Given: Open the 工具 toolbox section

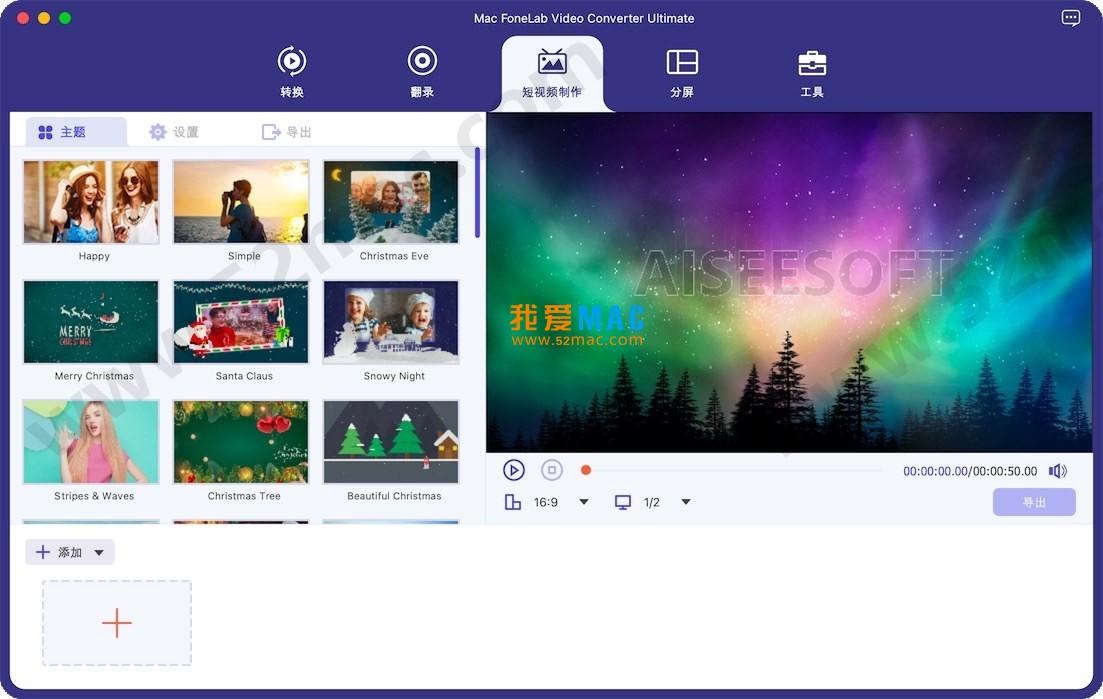Looking at the screenshot, I should click(812, 72).
